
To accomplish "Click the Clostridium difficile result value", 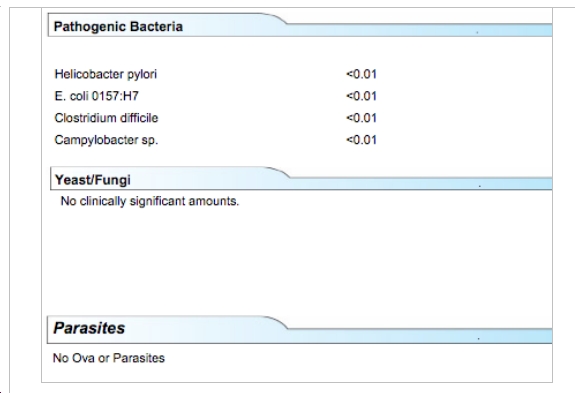I will tap(361, 118).
